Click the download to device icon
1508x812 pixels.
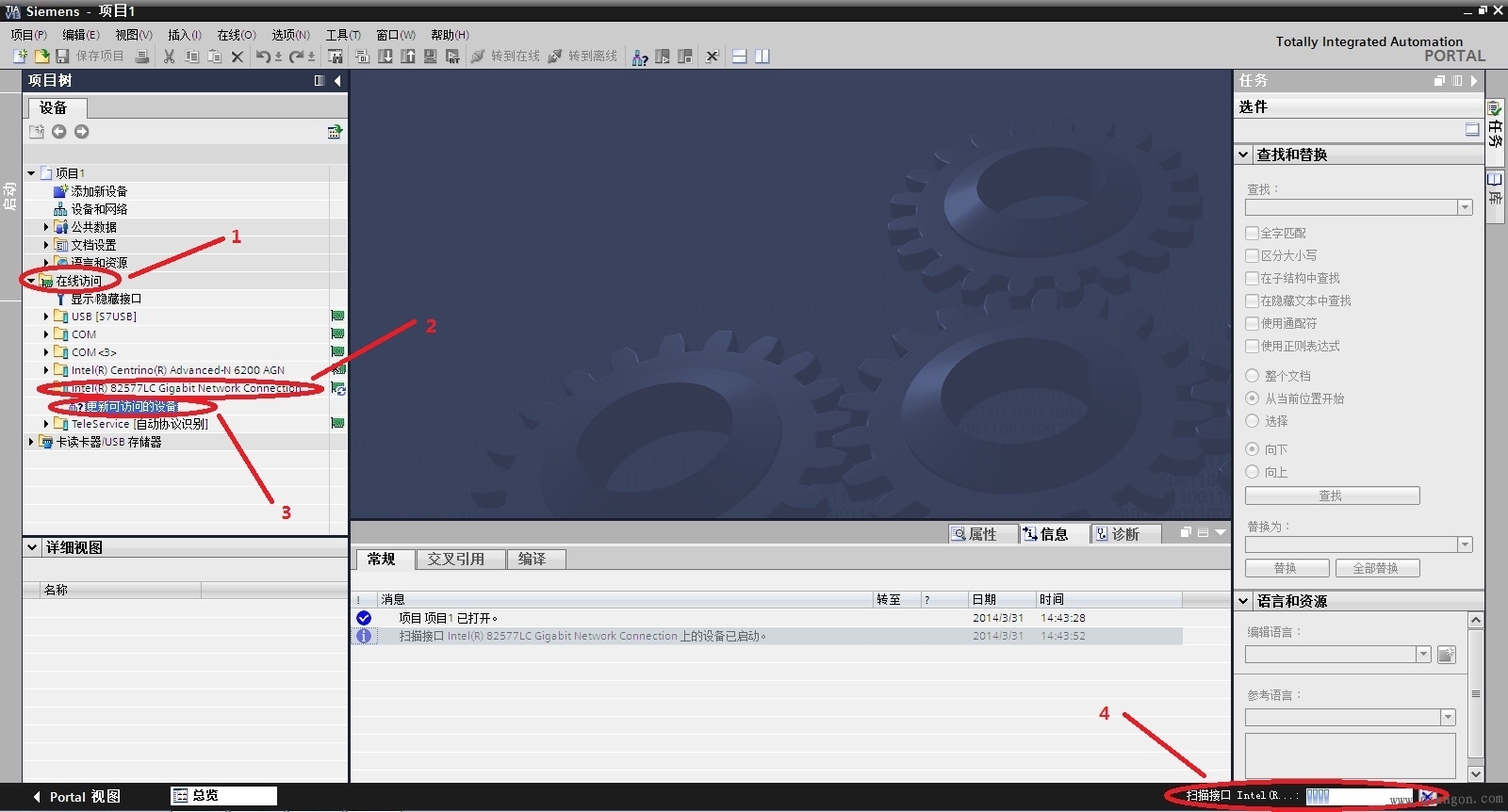[385, 57]
